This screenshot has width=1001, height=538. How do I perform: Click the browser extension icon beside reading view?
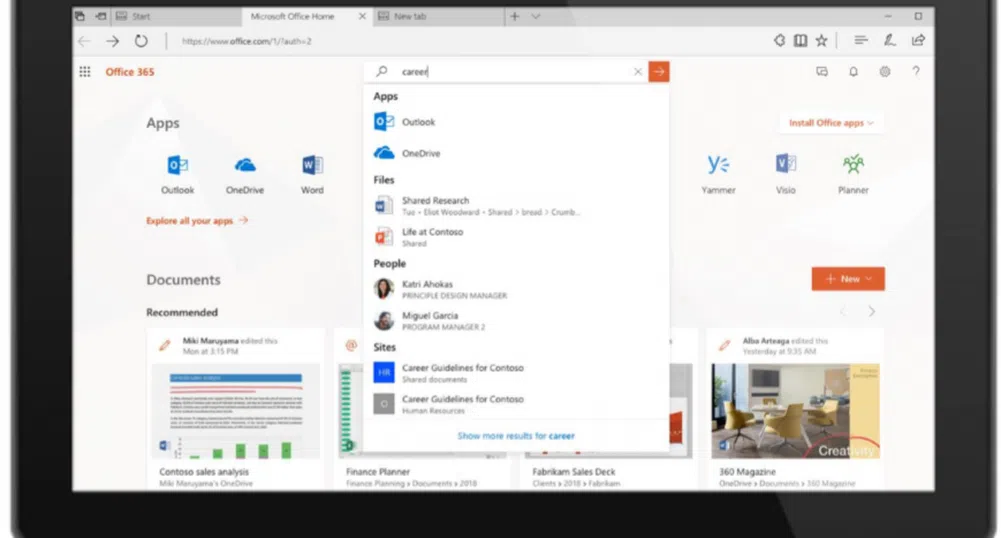[779, 41]
